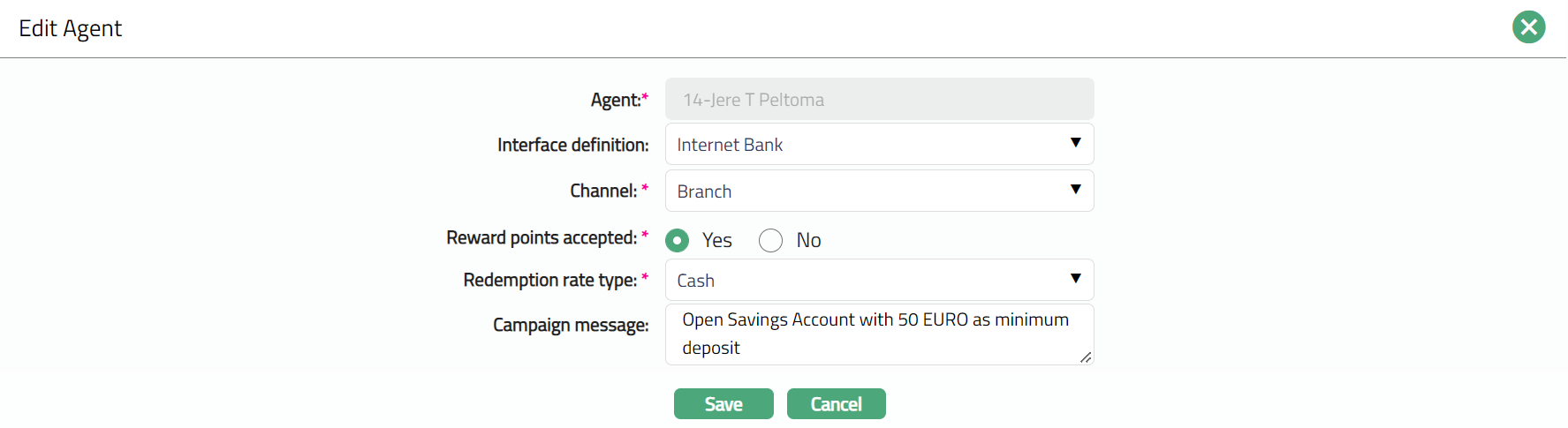The image size is (1568, 428).
Task: Select Yes for Reward points accepted
Action: (x=678, y=240)
